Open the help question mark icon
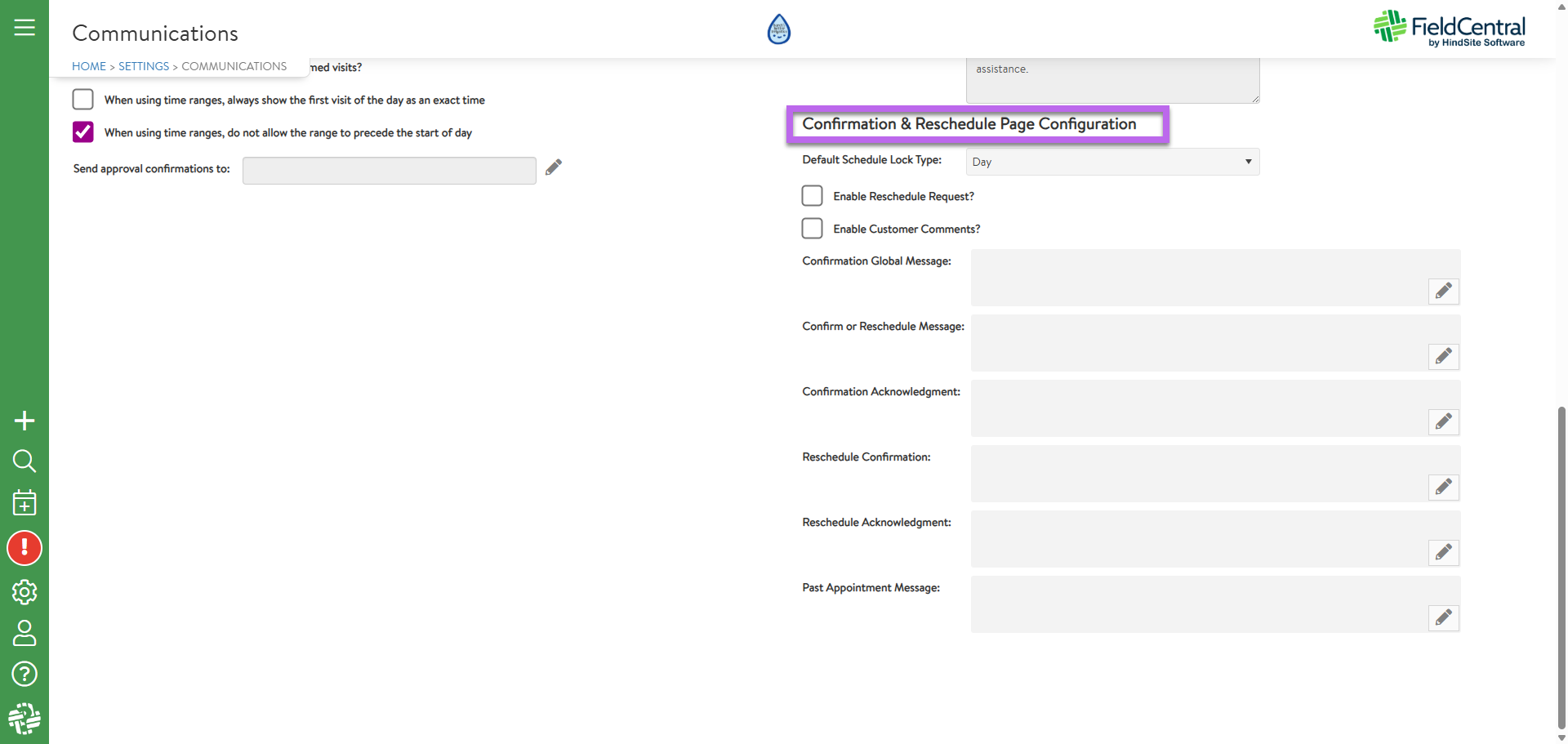1568x744 pixels. [x=24, y=674]
